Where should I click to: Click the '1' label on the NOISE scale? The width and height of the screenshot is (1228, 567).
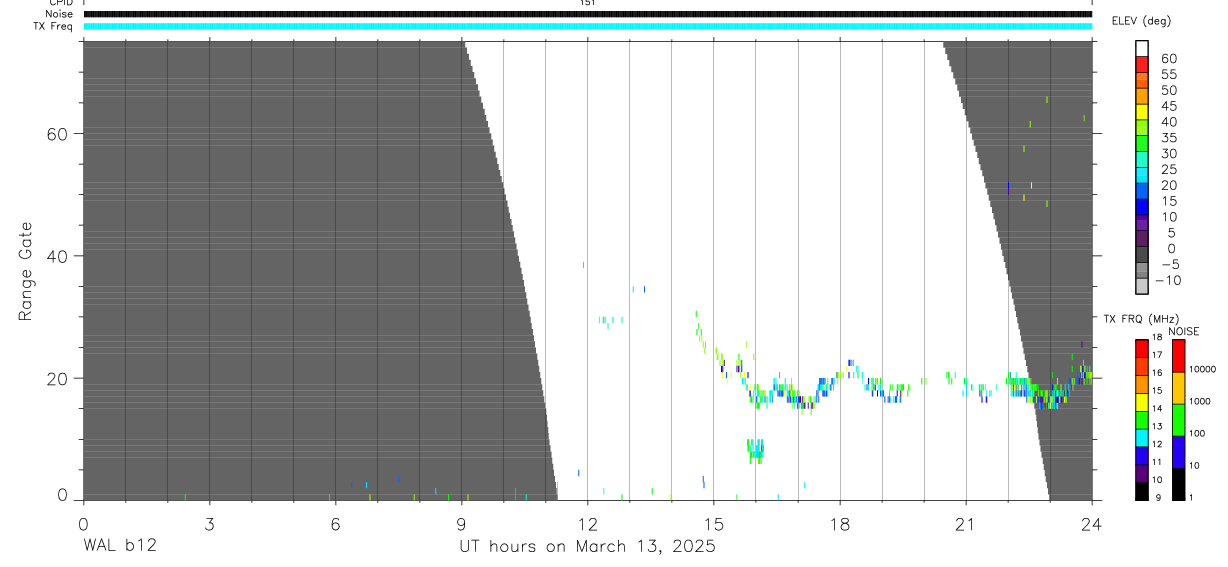click(1191, 497)
